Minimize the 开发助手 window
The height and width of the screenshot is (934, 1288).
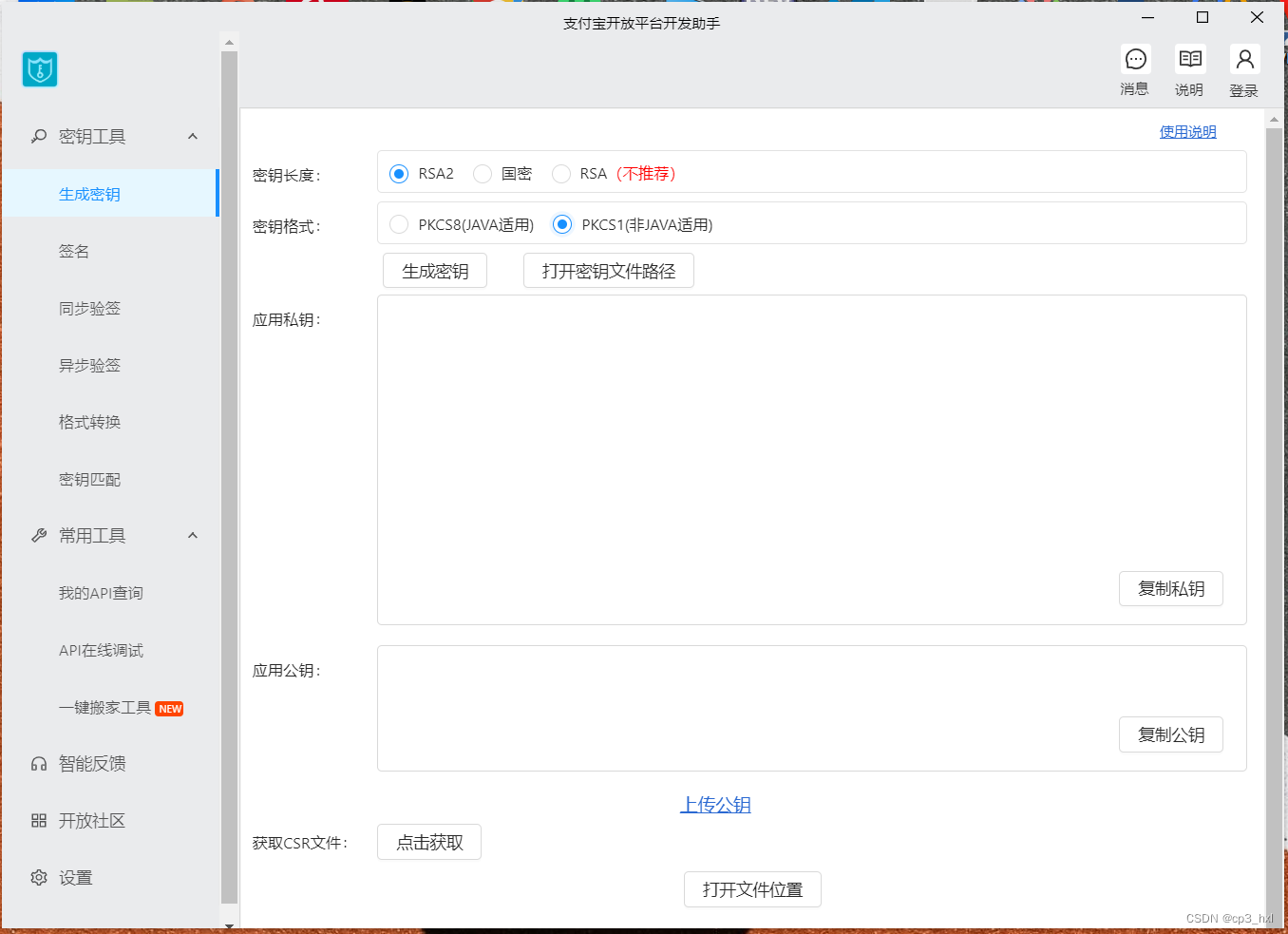(x=1147, y=17)
